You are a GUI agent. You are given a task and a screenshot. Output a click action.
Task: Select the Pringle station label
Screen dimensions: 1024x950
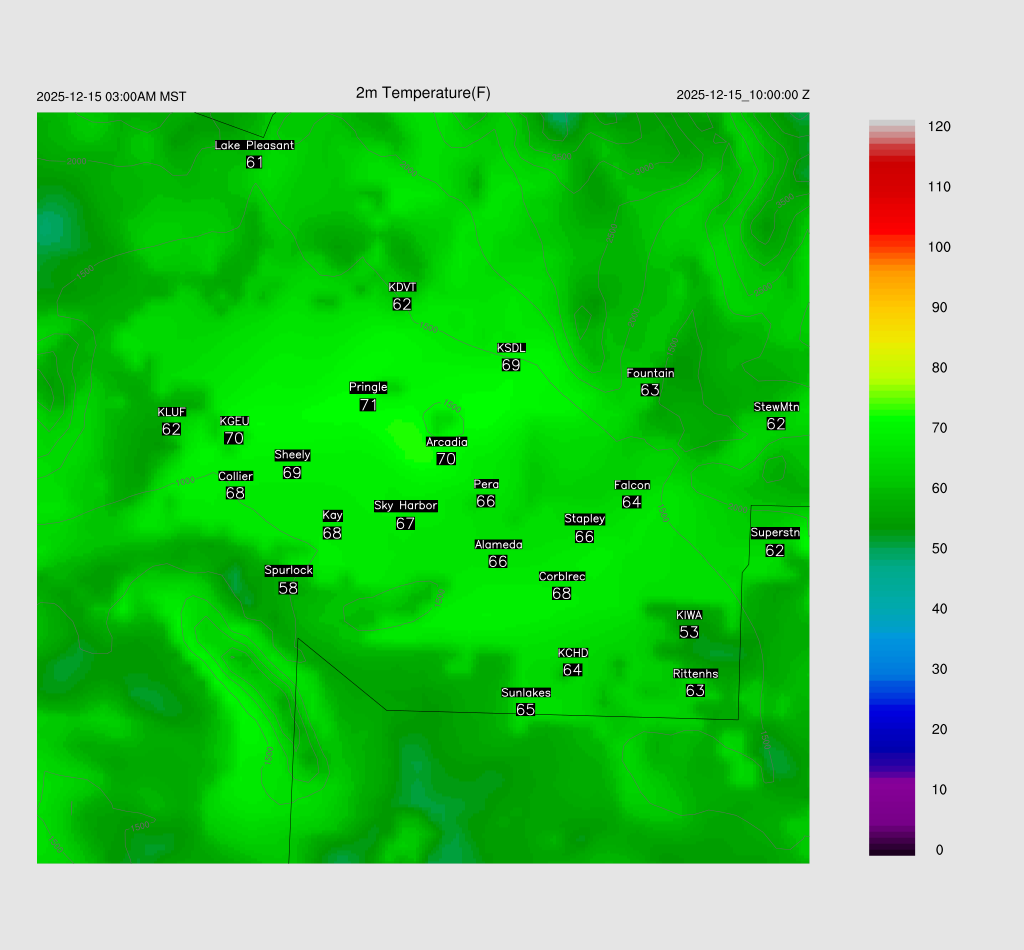coord(368,388)
